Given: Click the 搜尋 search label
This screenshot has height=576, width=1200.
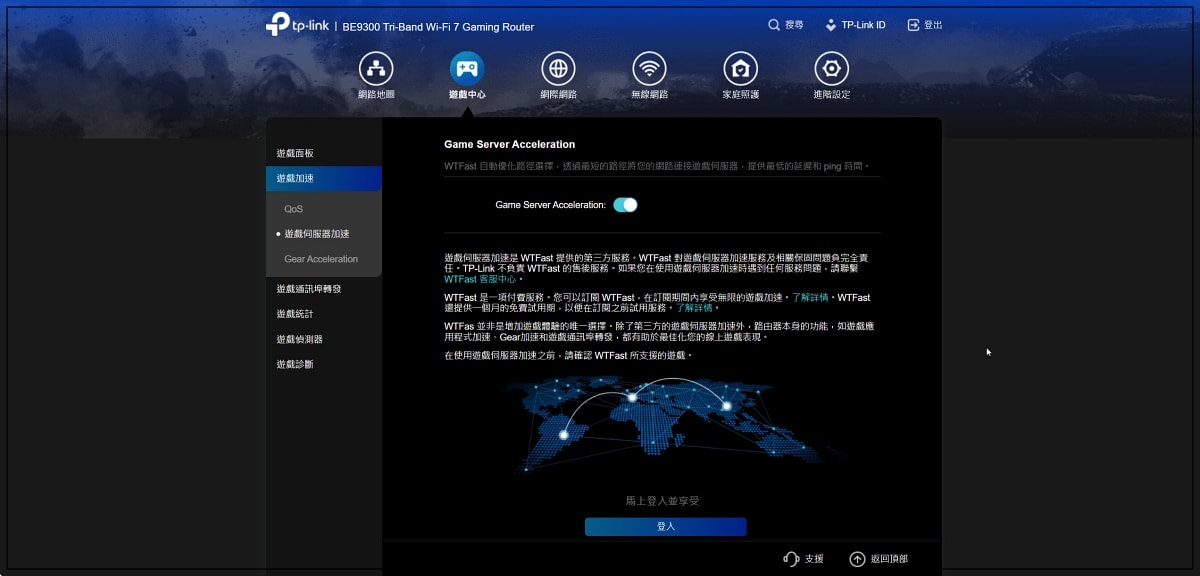Looking at the screenshot, I should click(x=794, y=25).
